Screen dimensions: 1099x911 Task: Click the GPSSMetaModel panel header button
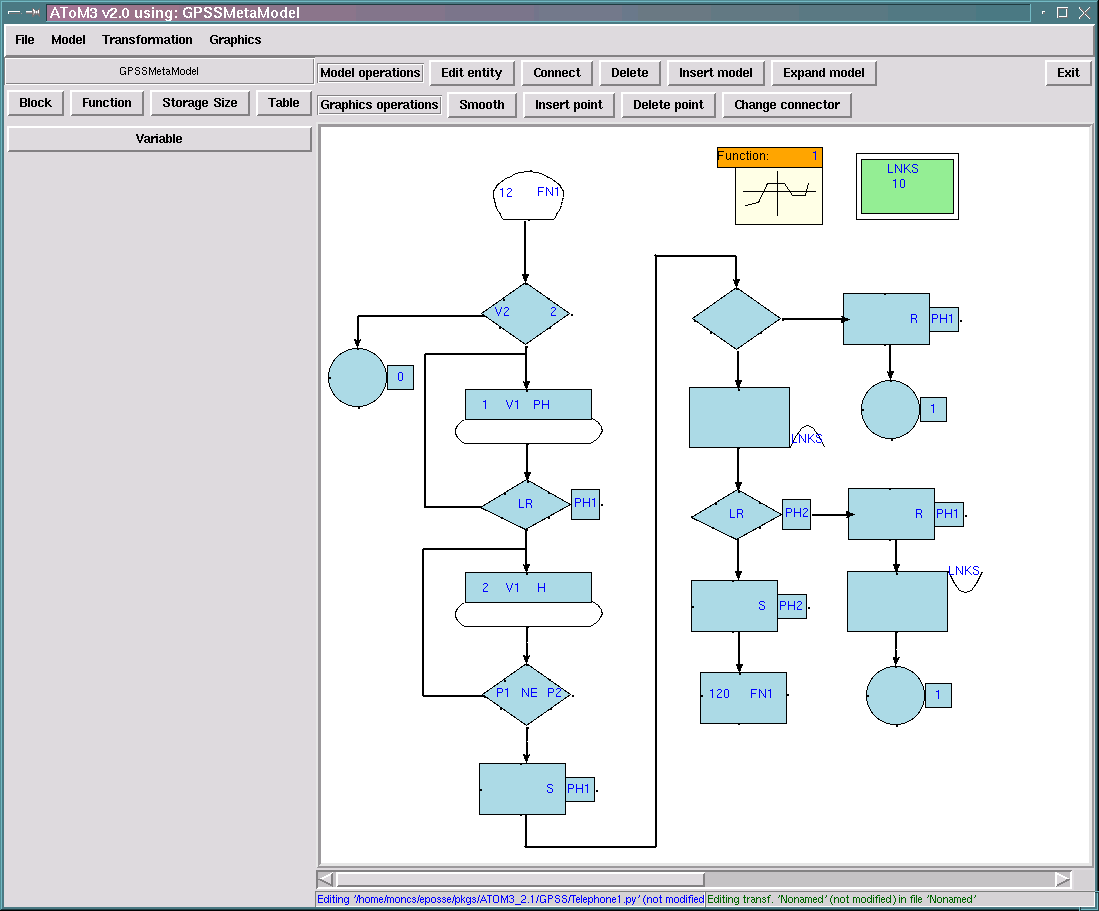159,71
